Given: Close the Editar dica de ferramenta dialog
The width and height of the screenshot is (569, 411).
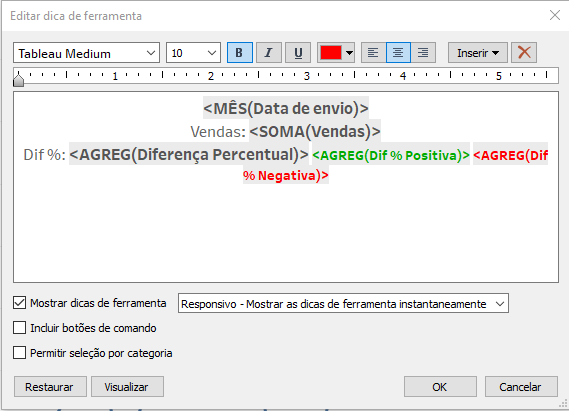Looking at the screenshot, I should tap(555, 15).
